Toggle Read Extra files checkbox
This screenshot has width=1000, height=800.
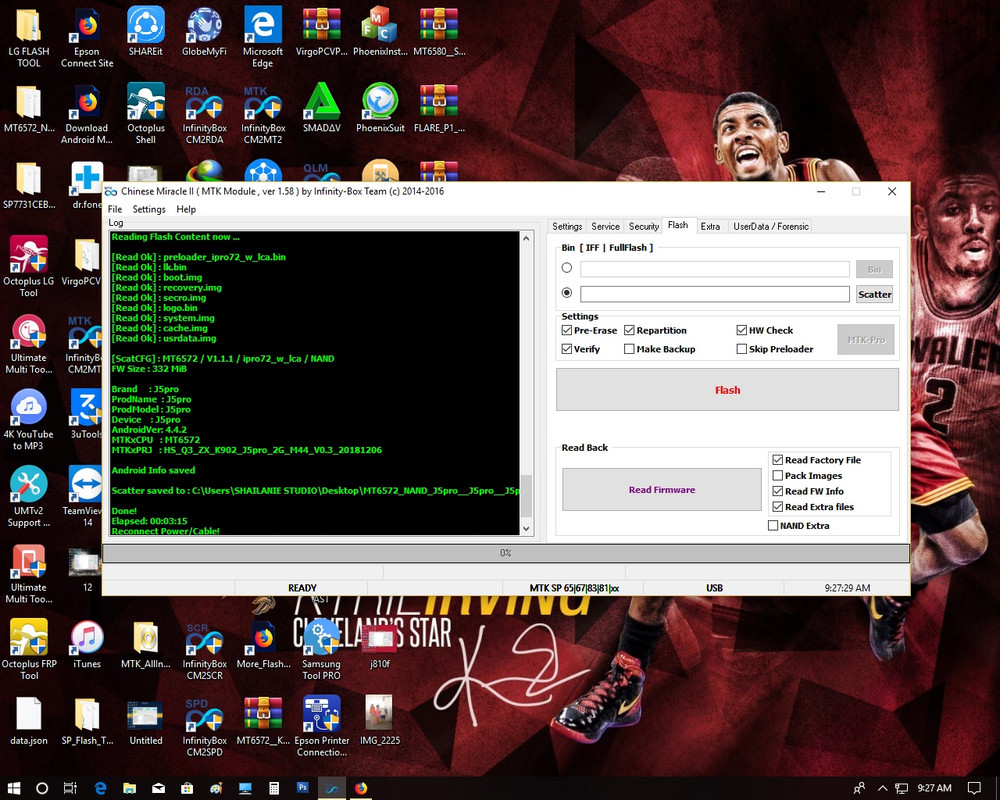777,507
